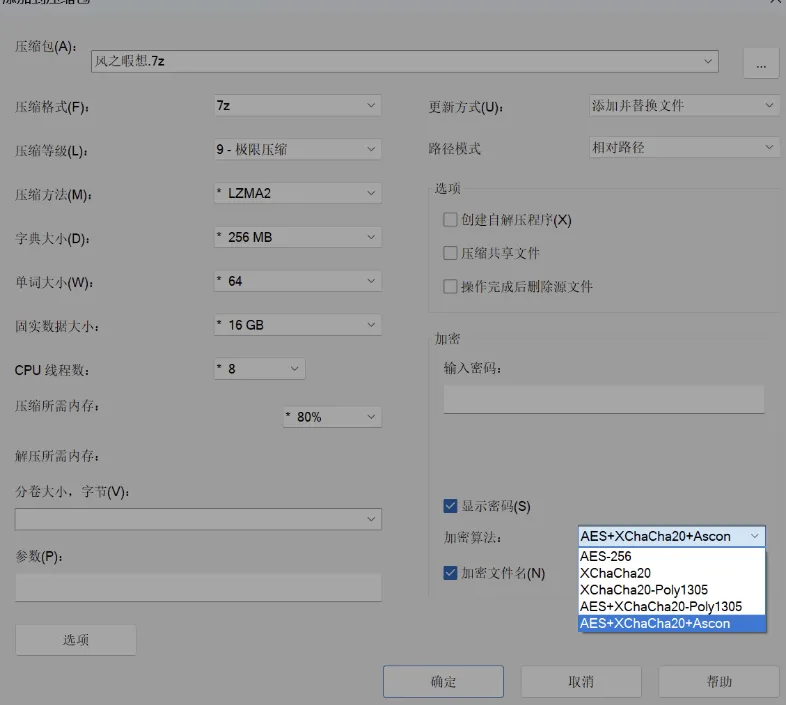786x705 pixels.
Task: Open the 固实数据大小 16 GB dropdown
Action: [298, 325]
